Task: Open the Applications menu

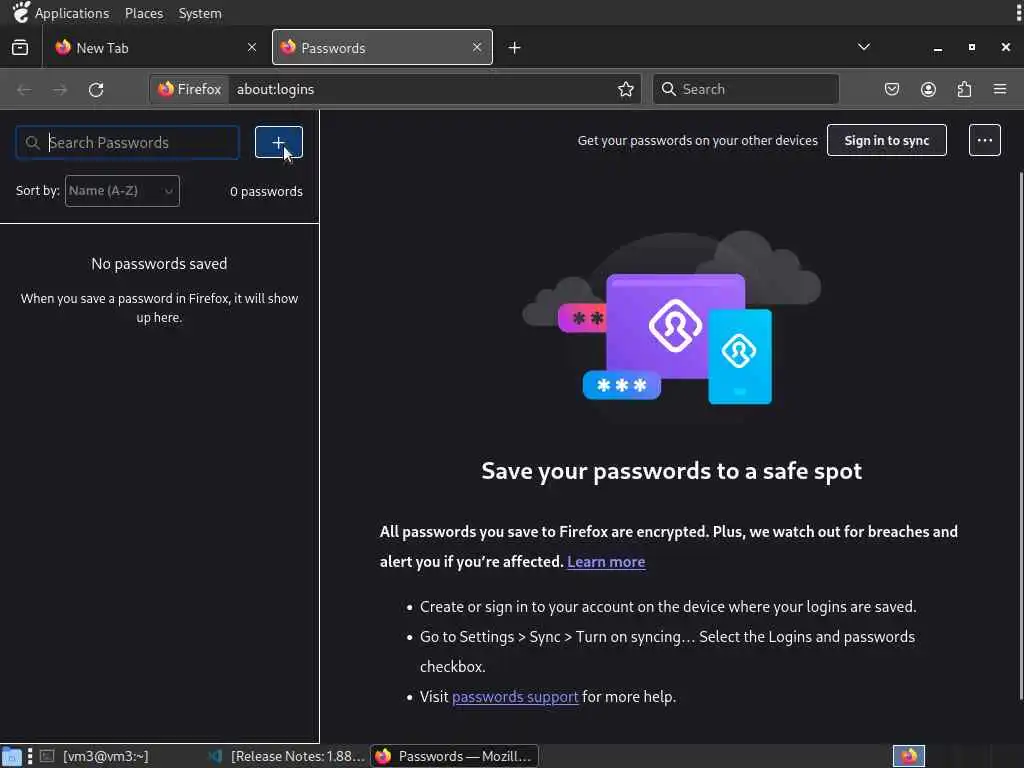Action: pos(72,13)
